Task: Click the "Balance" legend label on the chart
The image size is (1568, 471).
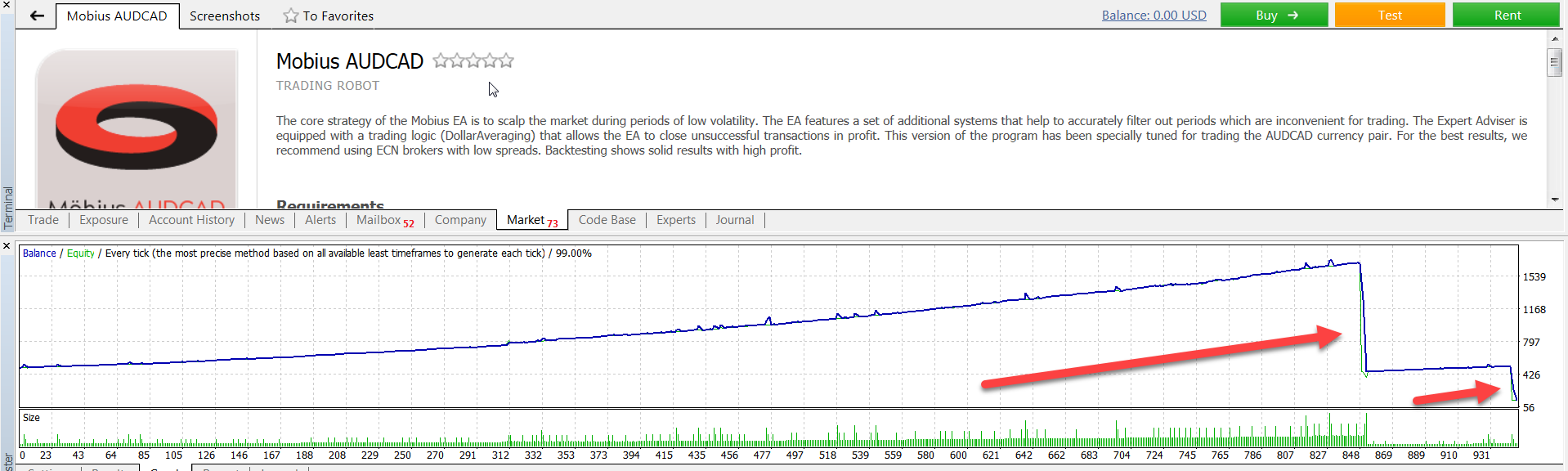Action: [x=39, y=253]
